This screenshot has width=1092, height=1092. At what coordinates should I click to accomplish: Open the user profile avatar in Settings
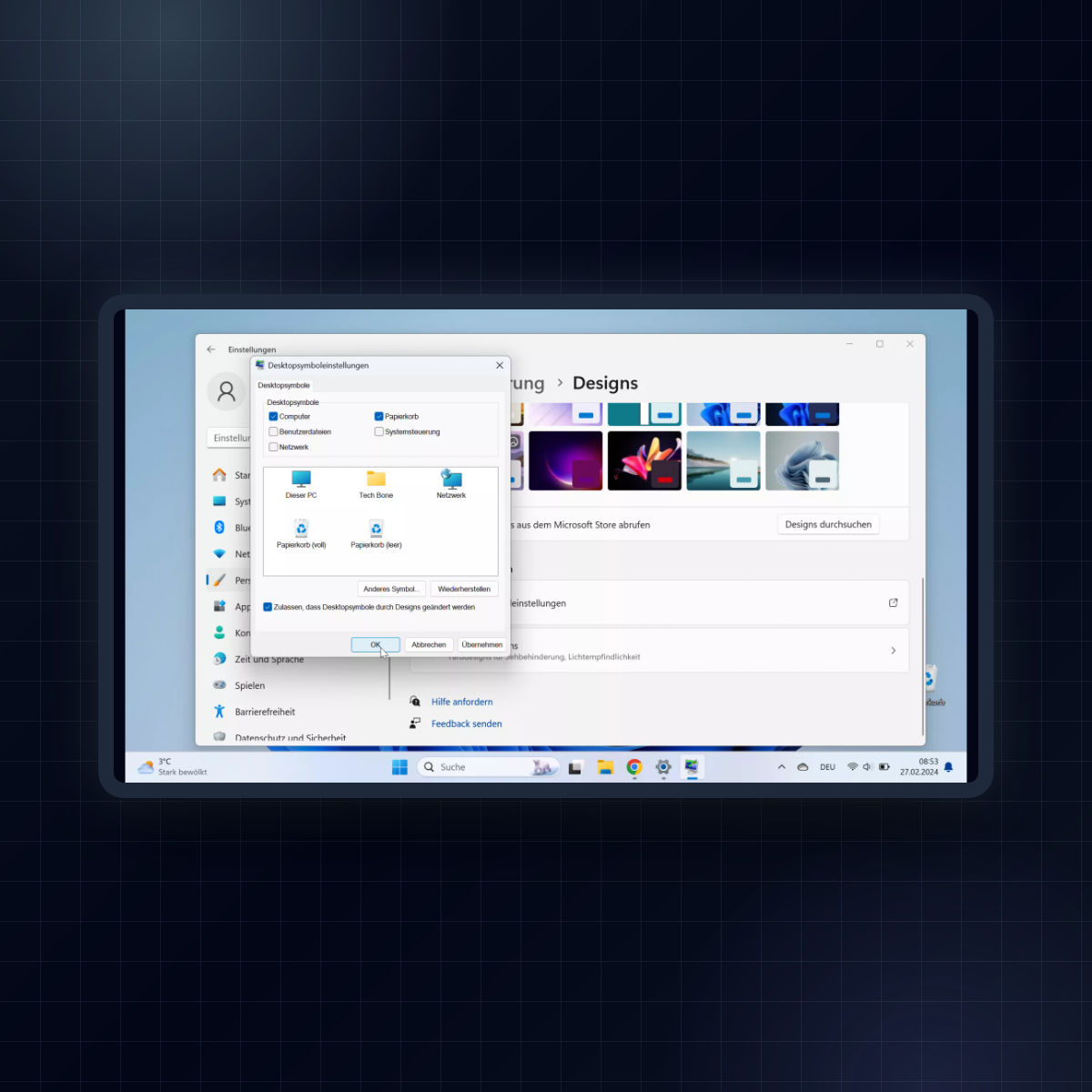tap(227, 391)
